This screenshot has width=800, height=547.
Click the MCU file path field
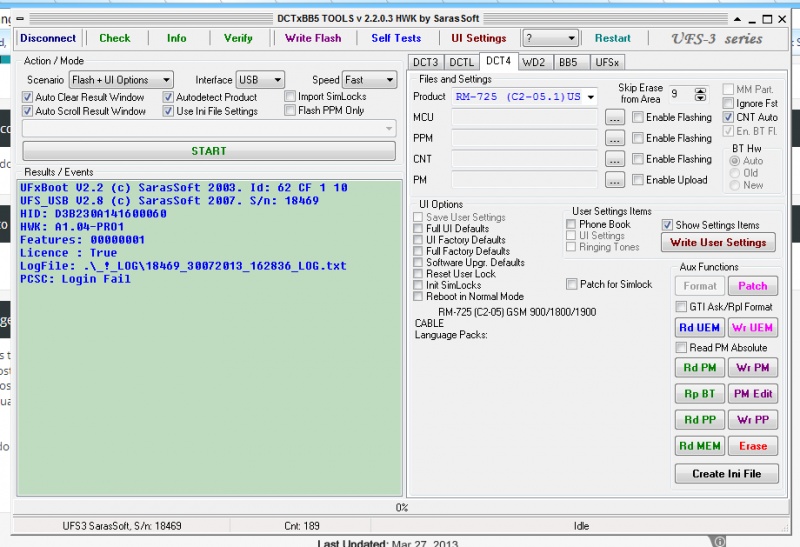(x=524, y=117)
